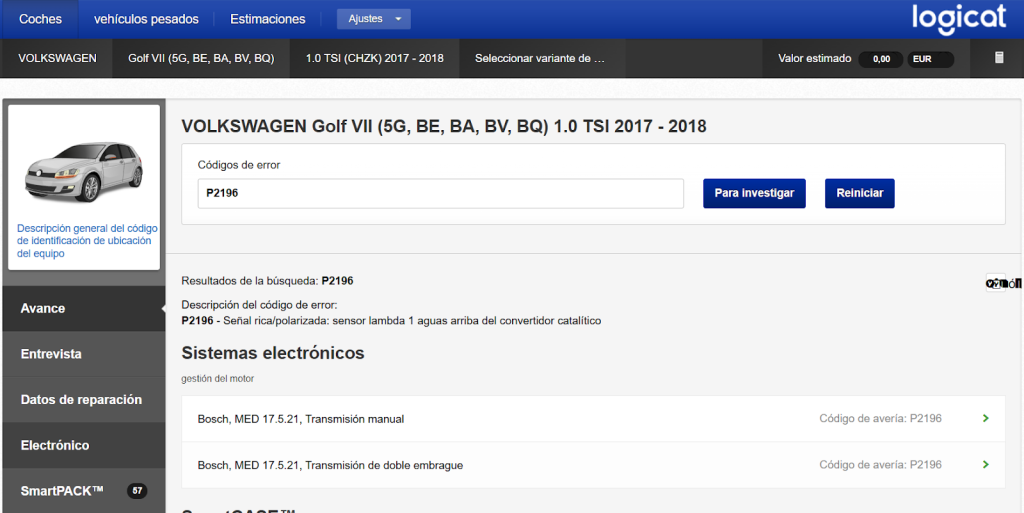
Task: Open SmartPACK sidebar item
Action: click(84, 490)
